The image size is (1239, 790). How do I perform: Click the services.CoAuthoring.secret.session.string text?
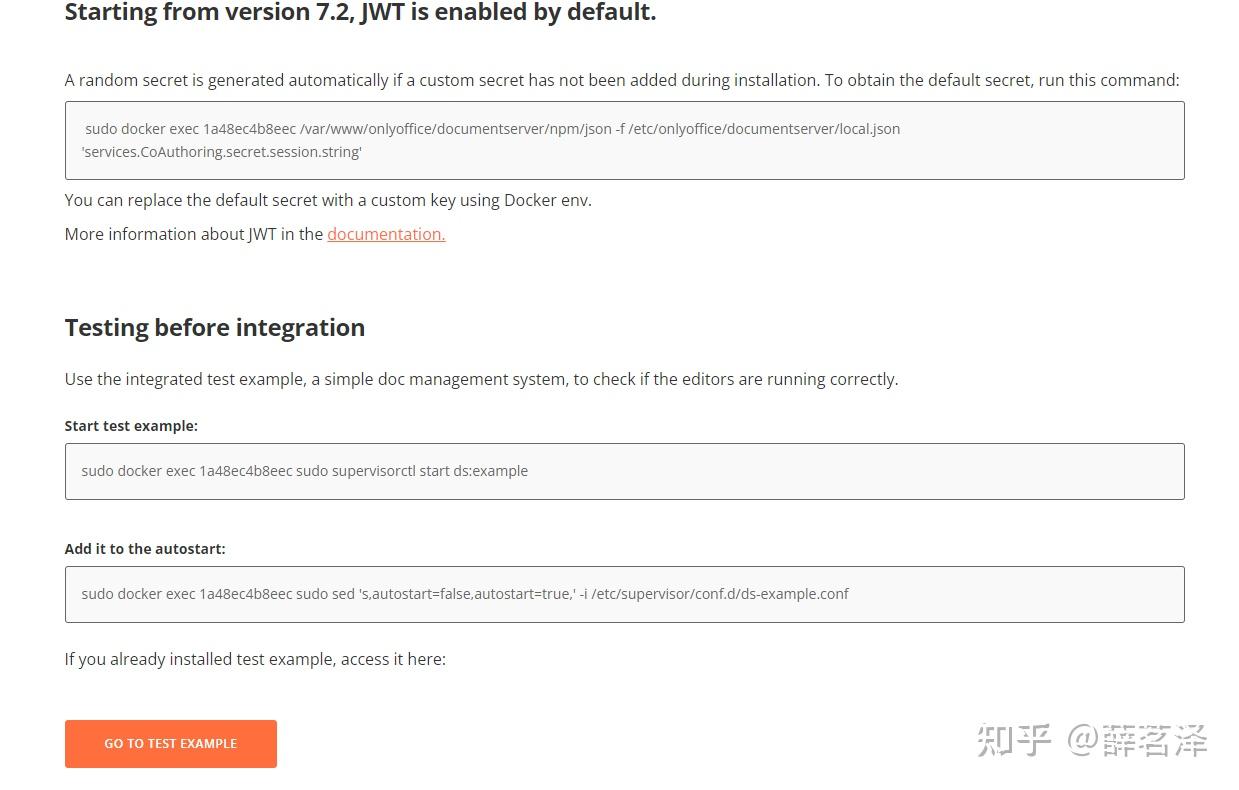(x=221, y=152)
